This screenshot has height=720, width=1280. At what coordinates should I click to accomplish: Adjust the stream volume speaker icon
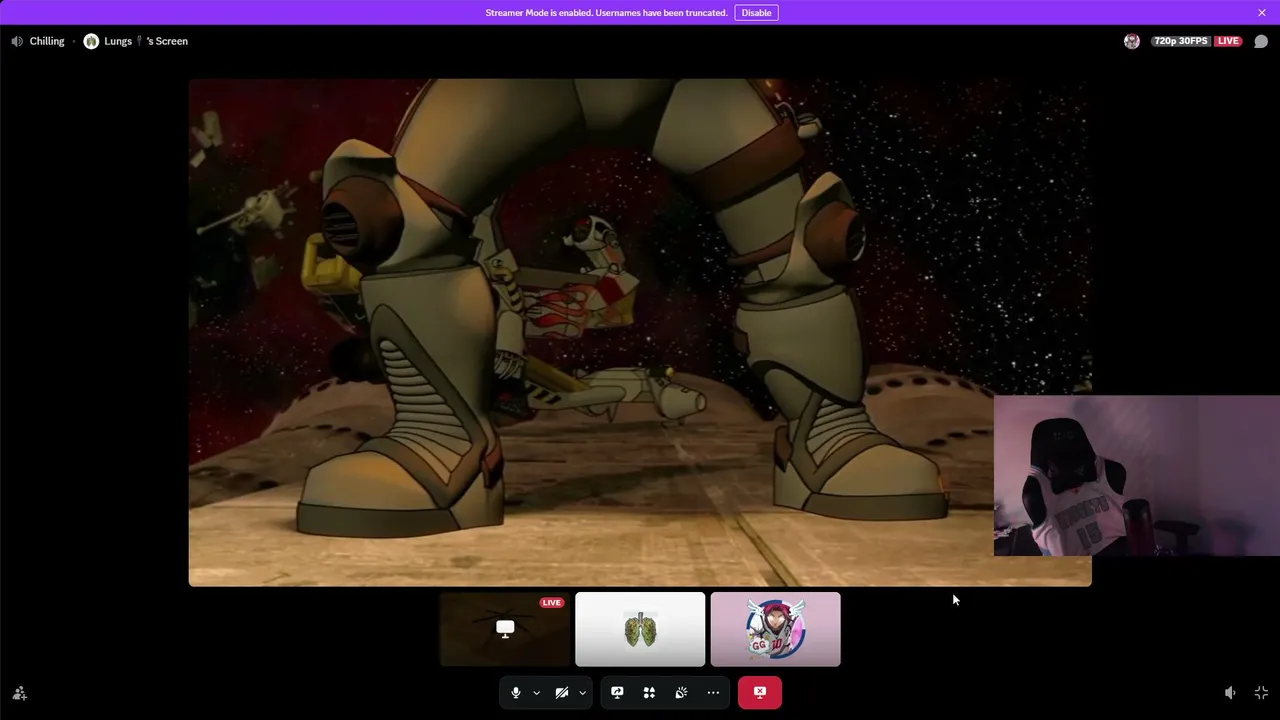1230,693
